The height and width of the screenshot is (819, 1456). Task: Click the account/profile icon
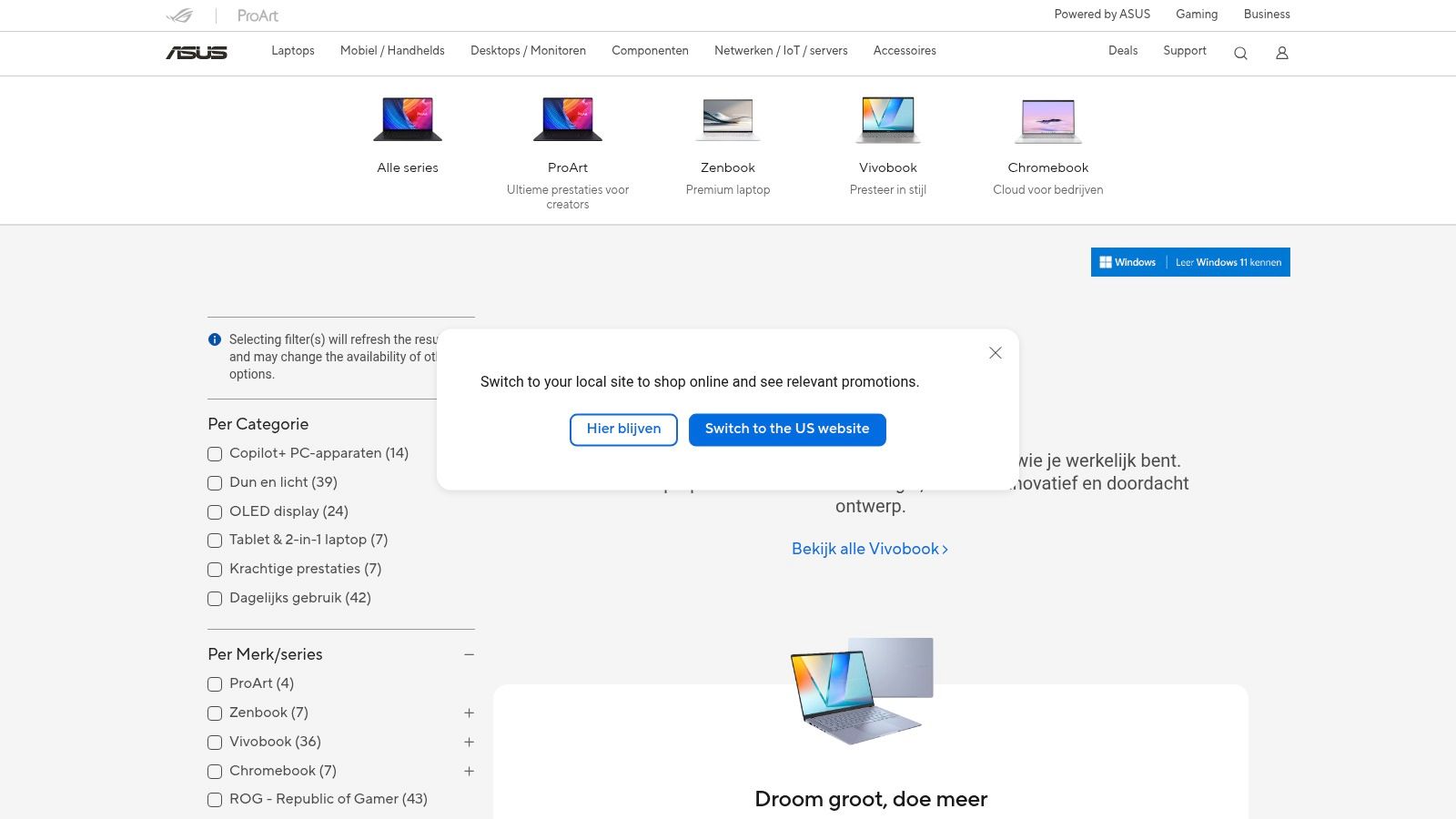[1281, 54]
